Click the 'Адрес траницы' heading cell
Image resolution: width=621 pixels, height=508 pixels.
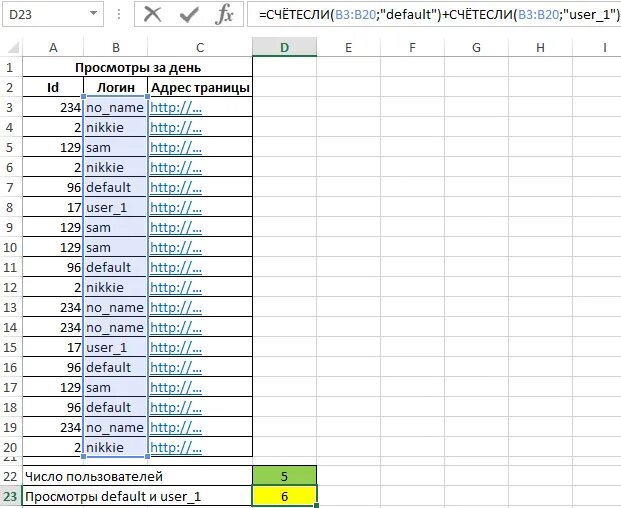200,87
